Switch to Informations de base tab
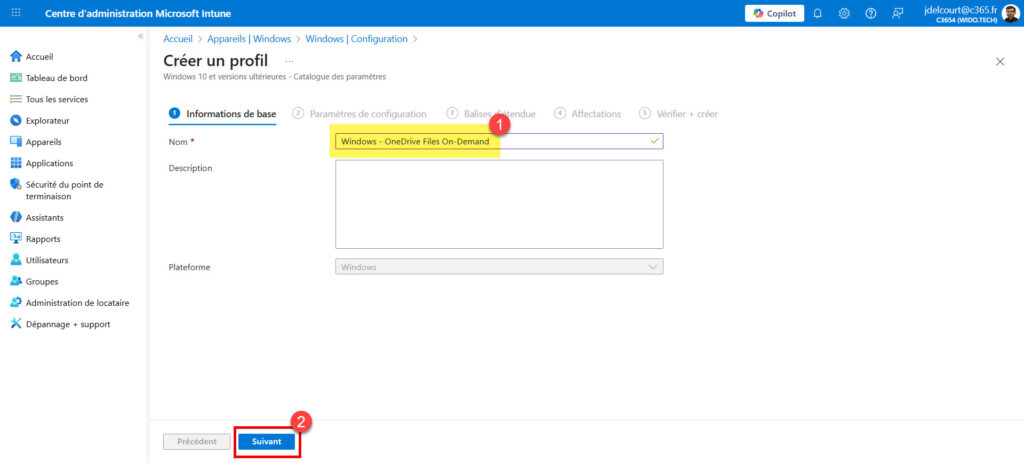 pyautogui.click(x=231, y=114)
